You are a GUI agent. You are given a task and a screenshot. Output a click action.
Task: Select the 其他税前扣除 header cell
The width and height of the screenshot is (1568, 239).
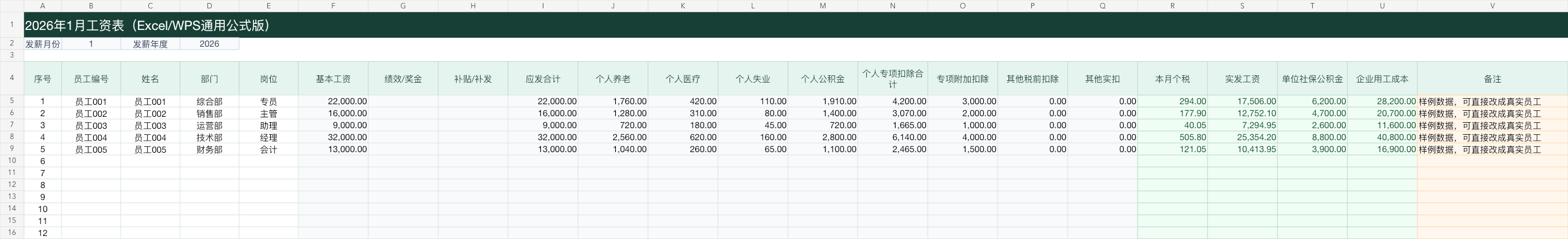tap(1032, 78)
